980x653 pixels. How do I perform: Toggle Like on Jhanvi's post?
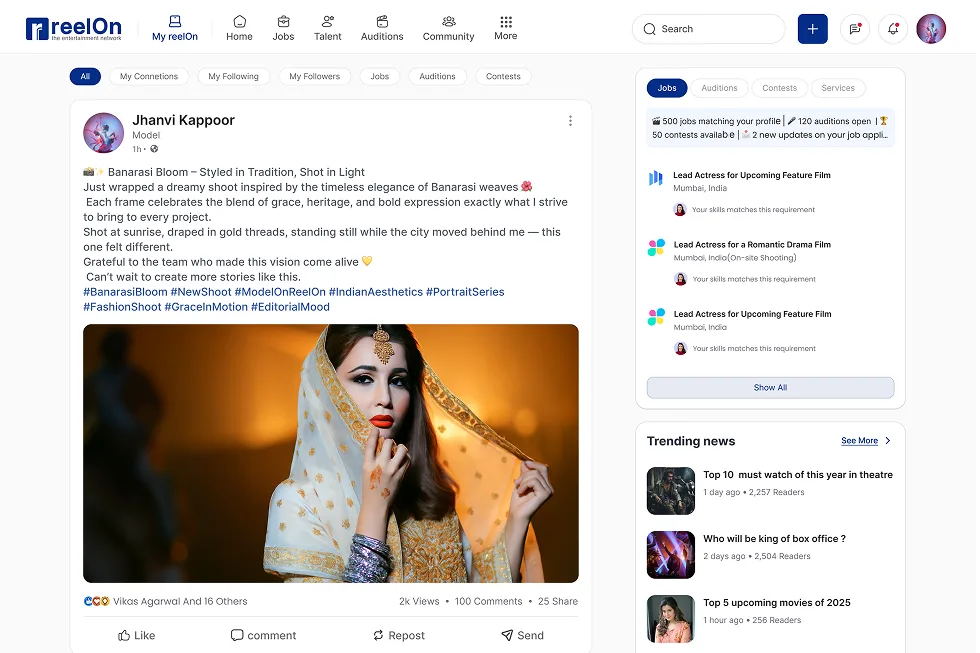(x=137, y=635)
